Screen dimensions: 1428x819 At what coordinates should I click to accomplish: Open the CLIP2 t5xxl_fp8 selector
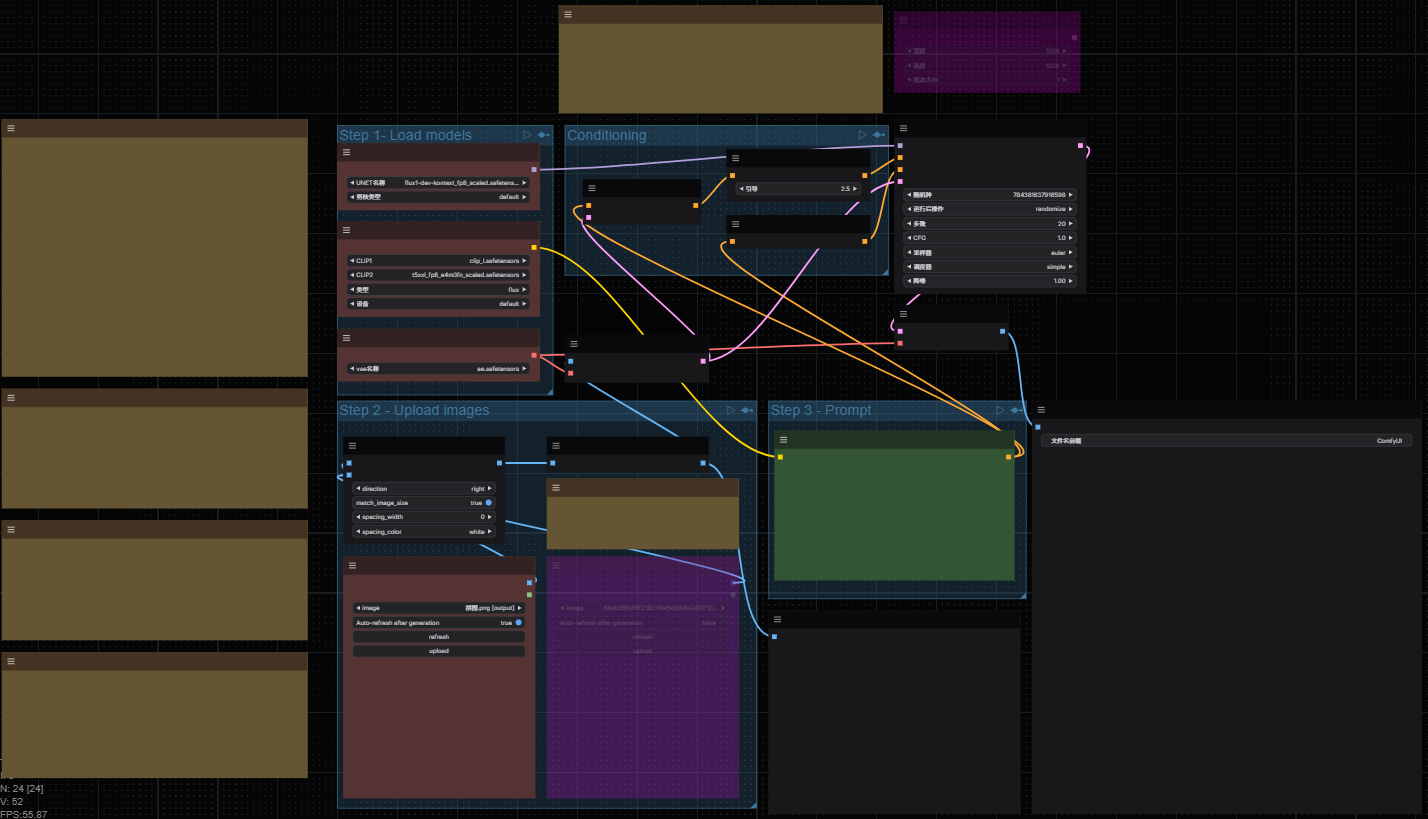439,274
